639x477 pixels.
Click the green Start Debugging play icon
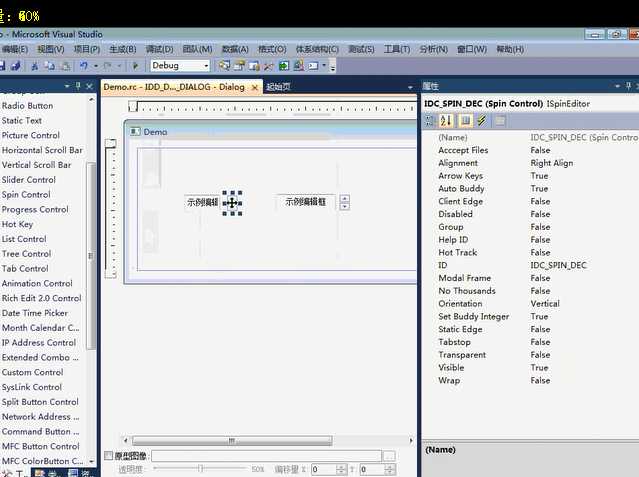(x=136, y=66)
